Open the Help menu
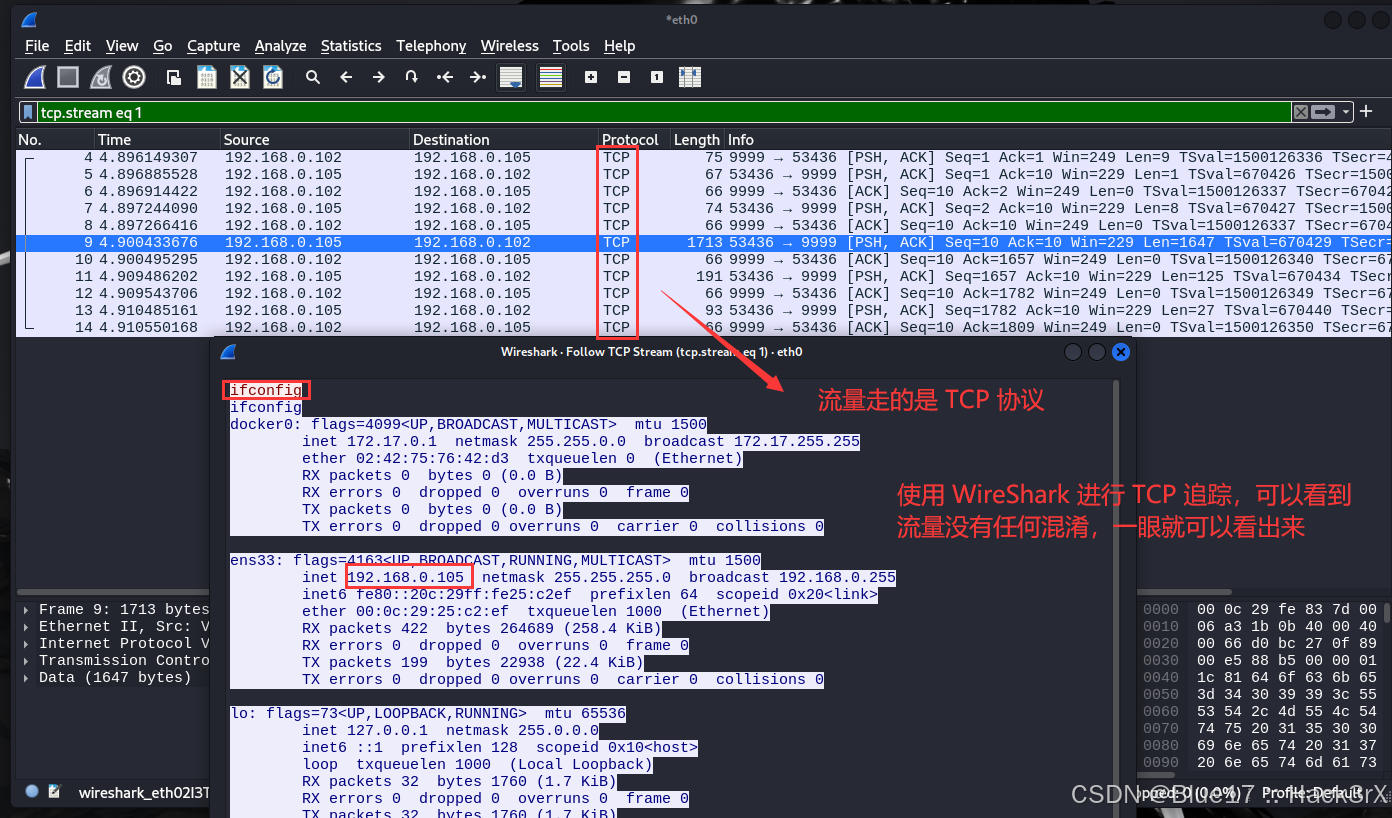 coord(620,46)
